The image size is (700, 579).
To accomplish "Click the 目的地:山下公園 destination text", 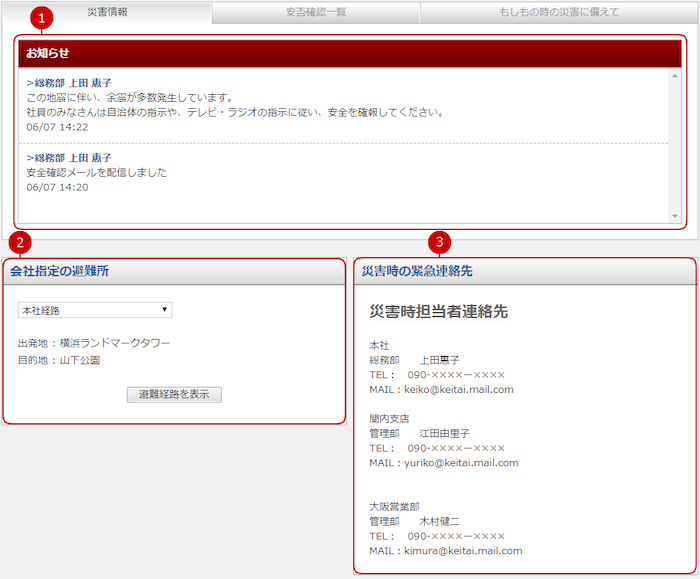I will click(59, 360).
